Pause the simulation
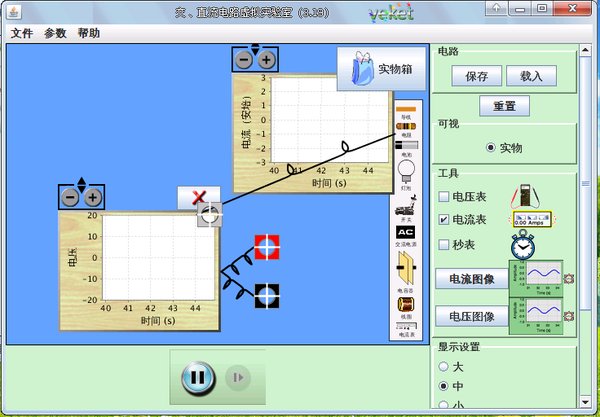Viewport: 600px width, 417px height. coord(197,378)
